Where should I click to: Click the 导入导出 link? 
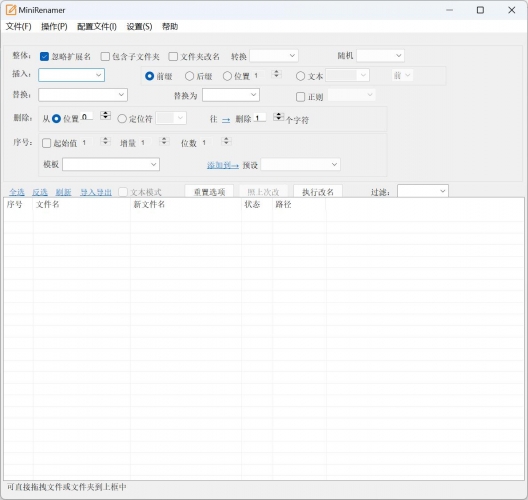(x=96, y=192)
